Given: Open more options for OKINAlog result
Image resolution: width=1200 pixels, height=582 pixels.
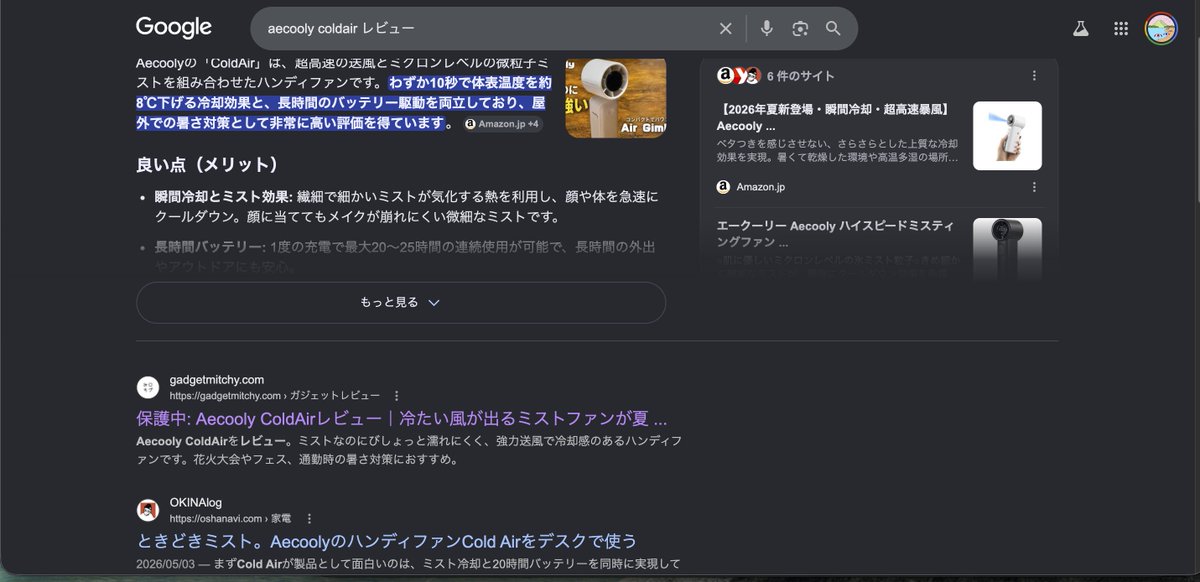Looking at the screenshot, I should 309,519.
